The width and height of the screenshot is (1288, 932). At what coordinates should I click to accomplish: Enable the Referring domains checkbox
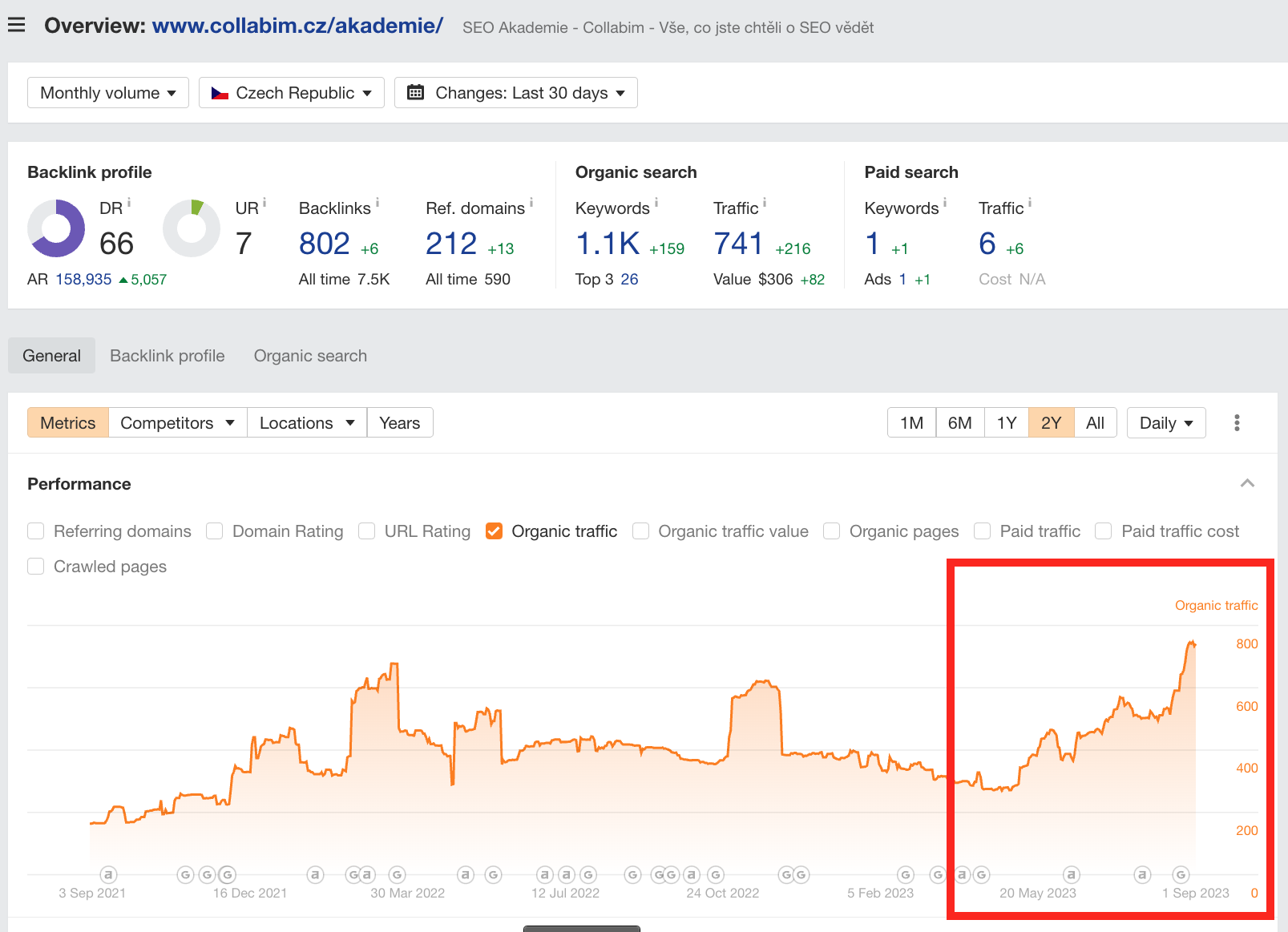pos(36,531)
